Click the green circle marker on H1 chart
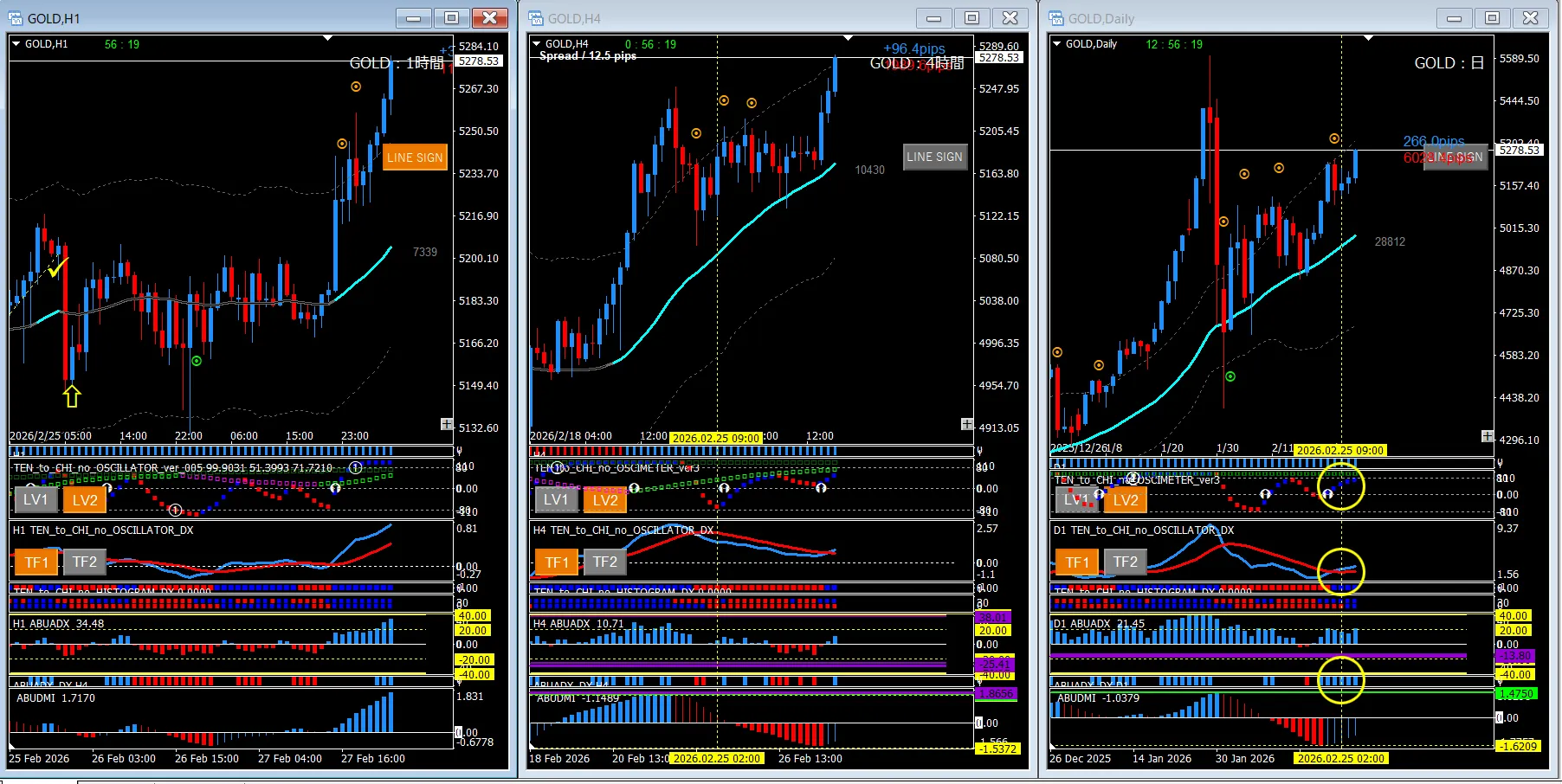Viewport: 1562px width, 784px height. click(197, 361)
